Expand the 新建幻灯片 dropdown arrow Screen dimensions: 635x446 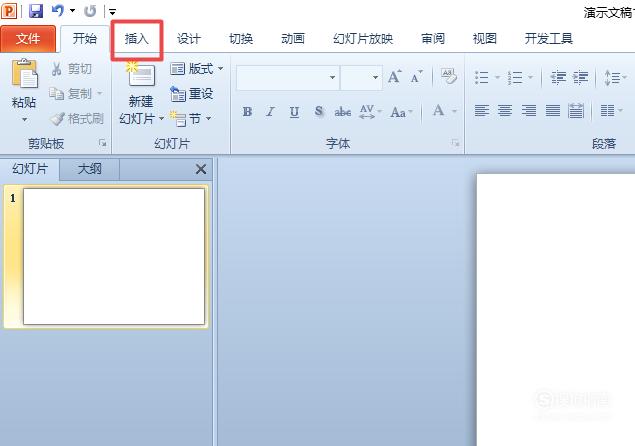point(161,119)
